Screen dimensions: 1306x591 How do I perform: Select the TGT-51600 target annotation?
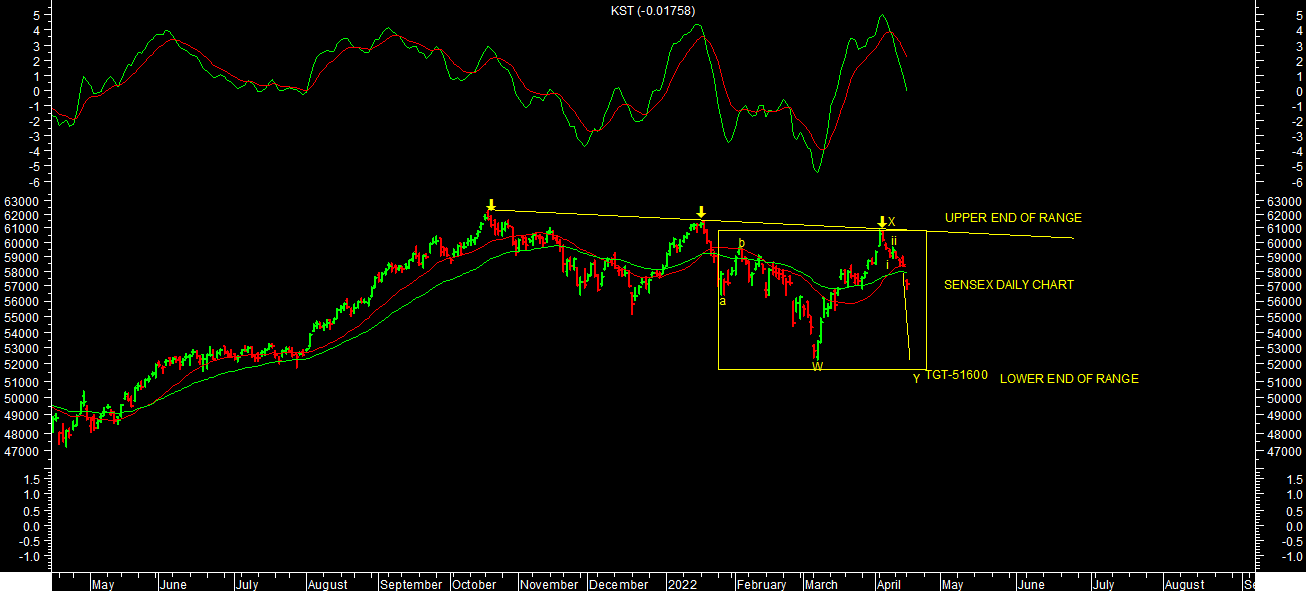[957, 376]
